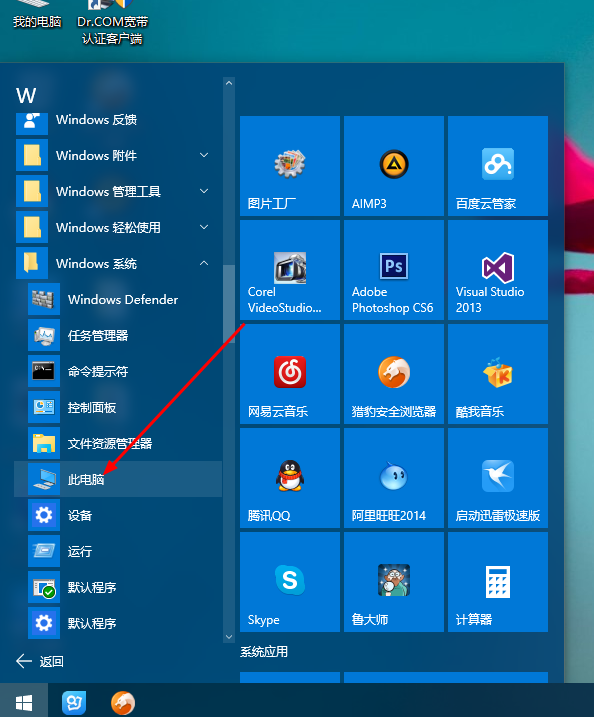Viewport: 594px width, 717px height.
Task: Open 默认程序 with the green checkmark icon
Action: (x=118, y=587)
